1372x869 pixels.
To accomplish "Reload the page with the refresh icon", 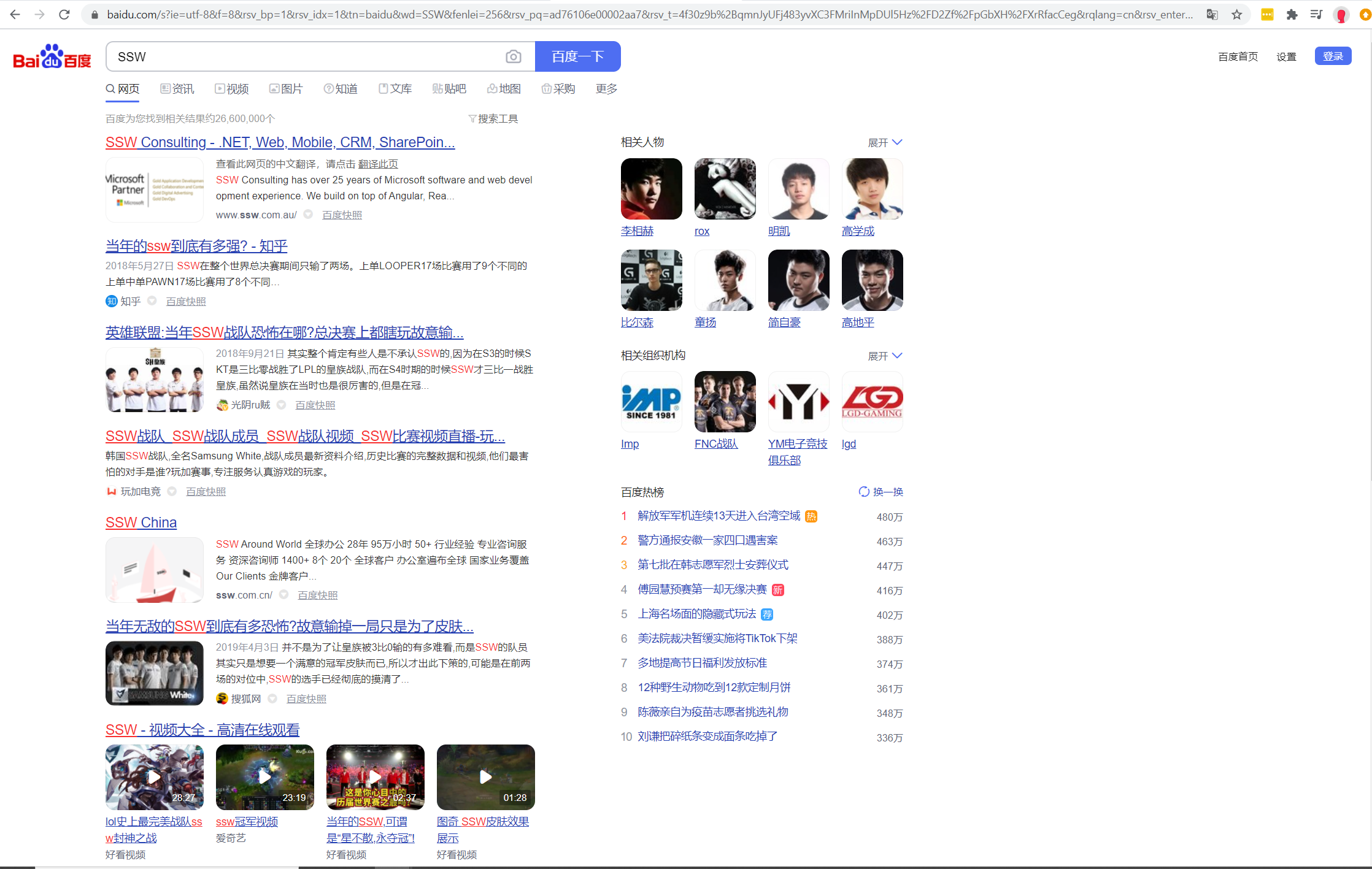I will click(x=64, y=13).
